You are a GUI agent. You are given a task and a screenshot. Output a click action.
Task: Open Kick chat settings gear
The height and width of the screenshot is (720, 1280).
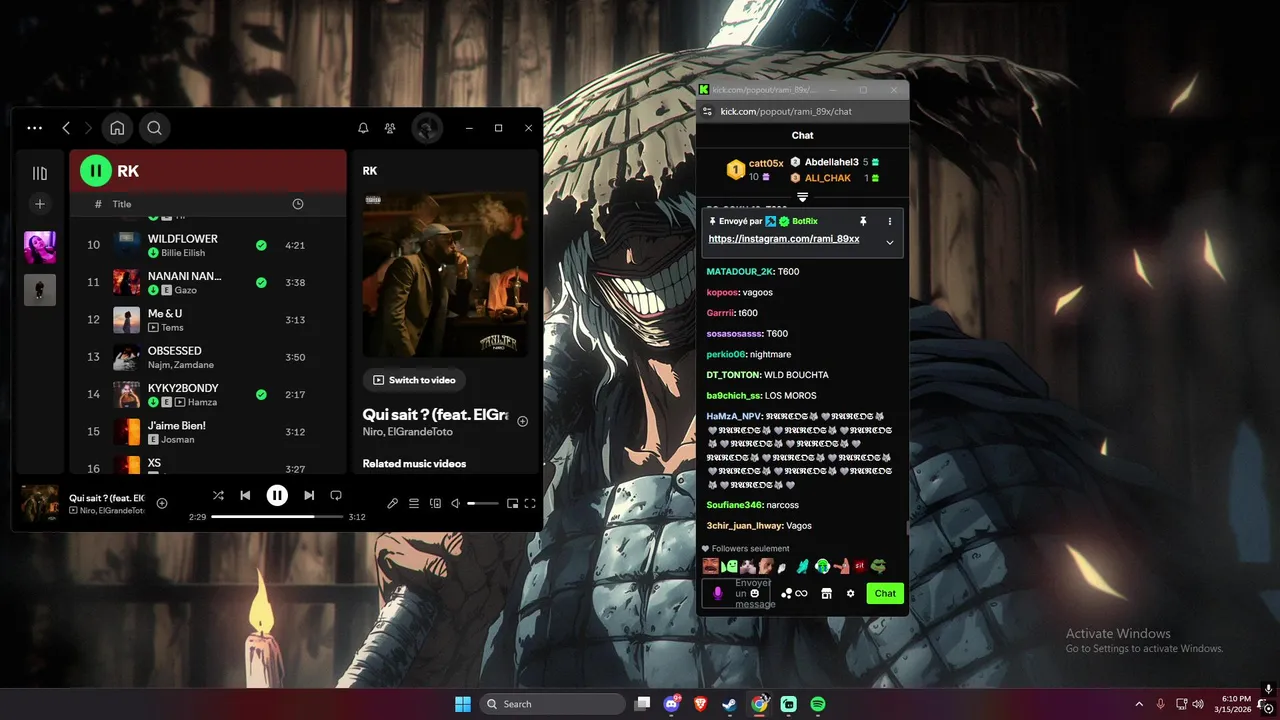point(850,593)
